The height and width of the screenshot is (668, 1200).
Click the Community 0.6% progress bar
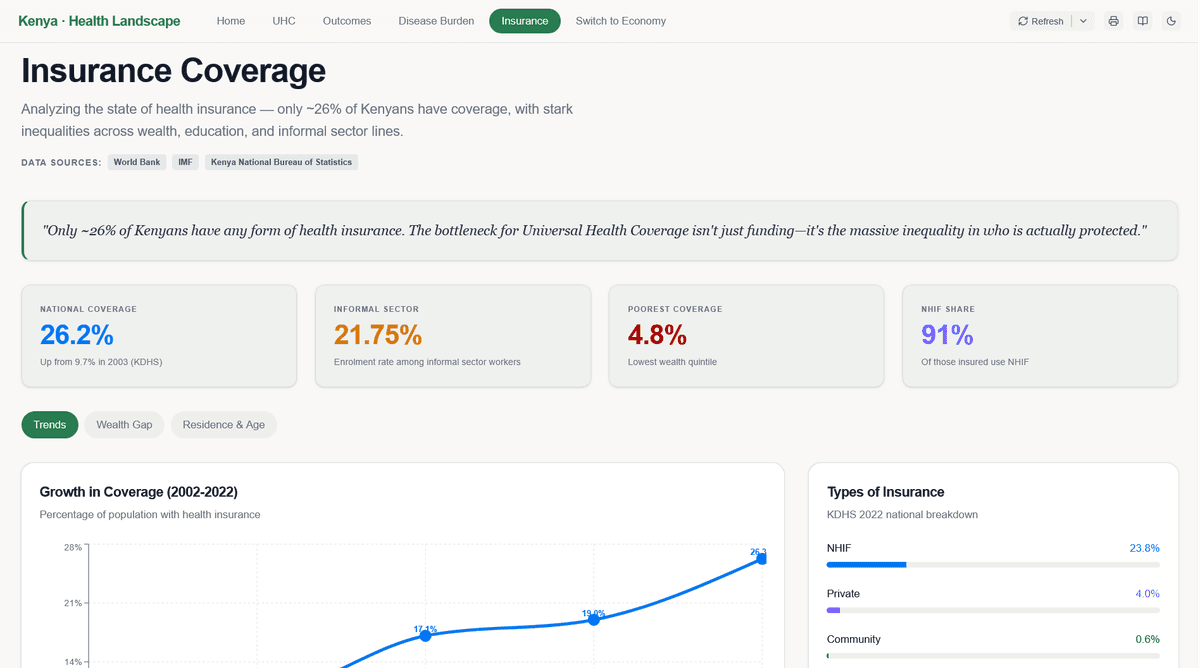click(x=993, y=656)
